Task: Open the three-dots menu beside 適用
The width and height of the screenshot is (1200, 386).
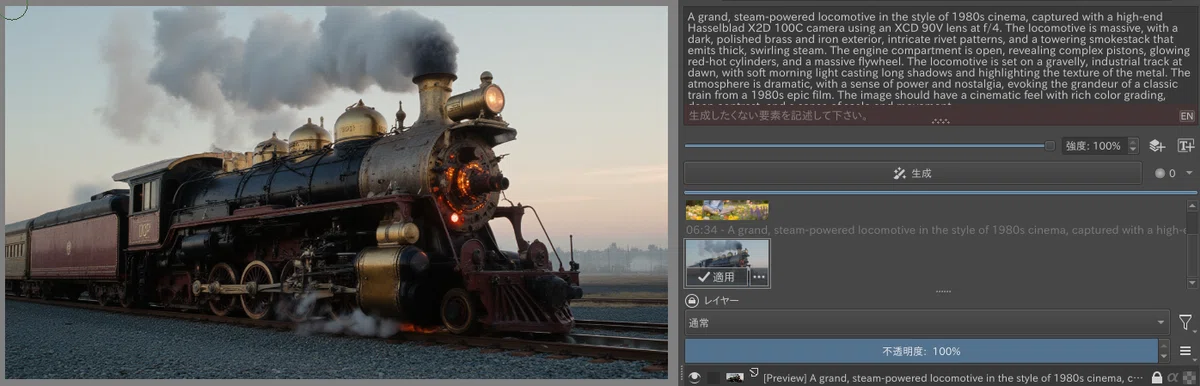Action: [759, 277]
